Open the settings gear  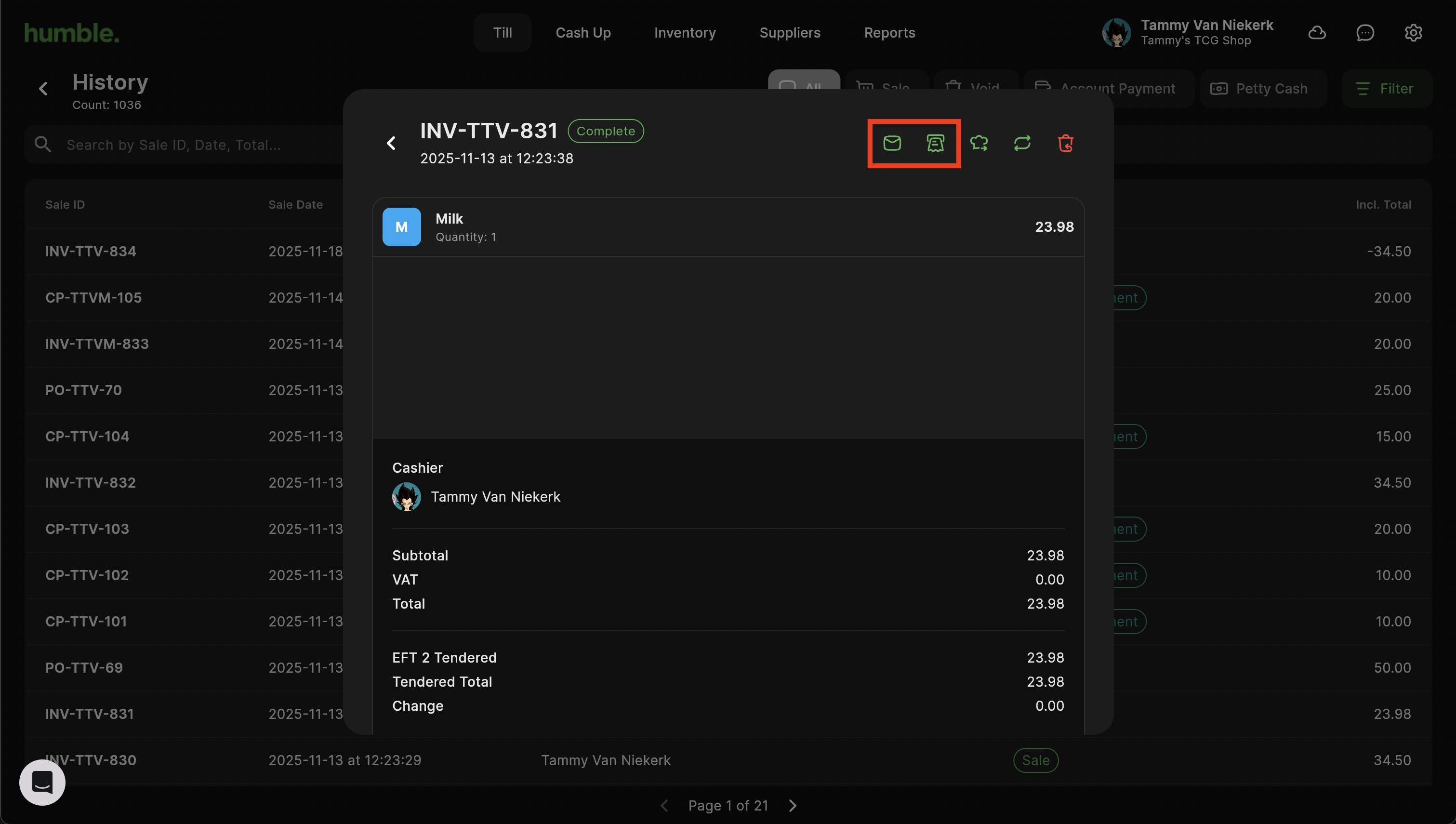click(x=1413, y=33)
